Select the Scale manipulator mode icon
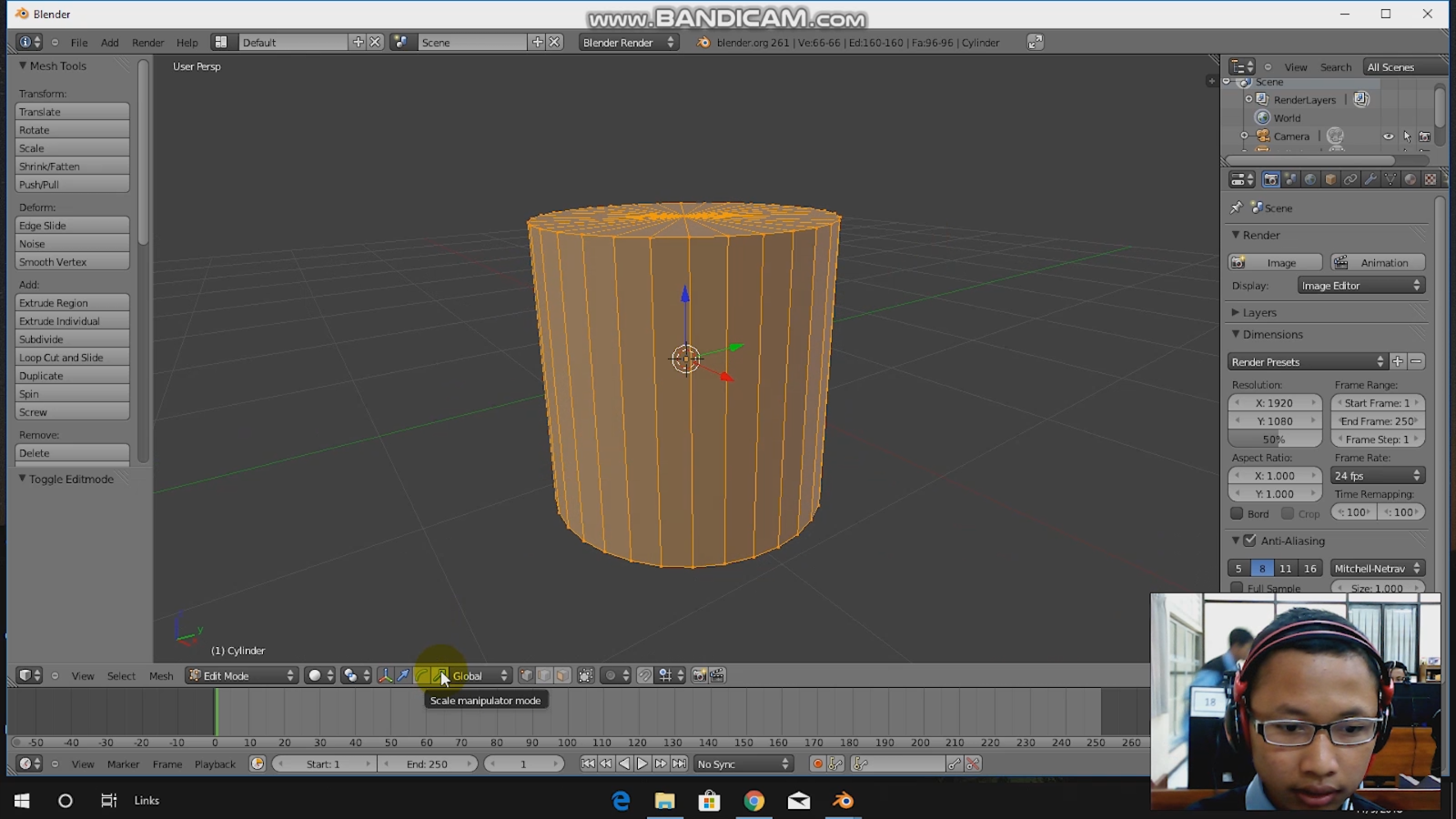This screenshot has width=1456, height=819. click(441, 675)
